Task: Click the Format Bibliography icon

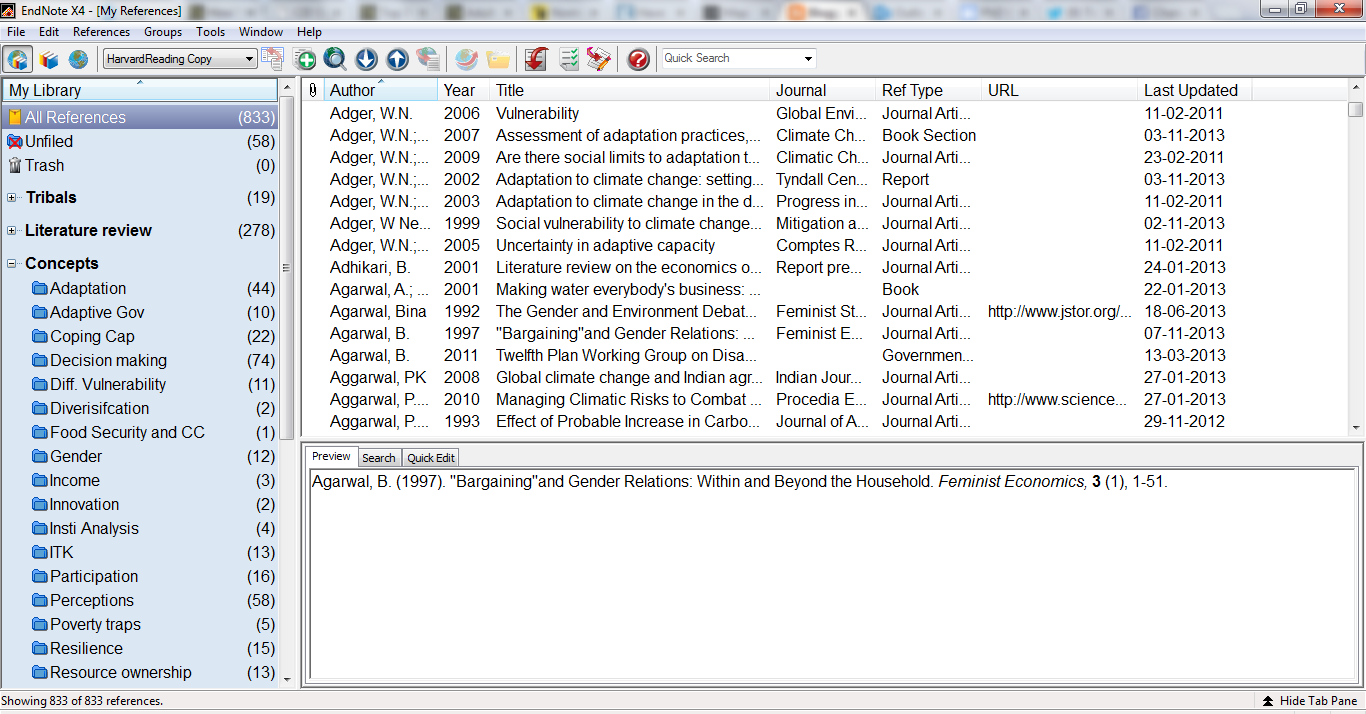Action: click(569, 59)
